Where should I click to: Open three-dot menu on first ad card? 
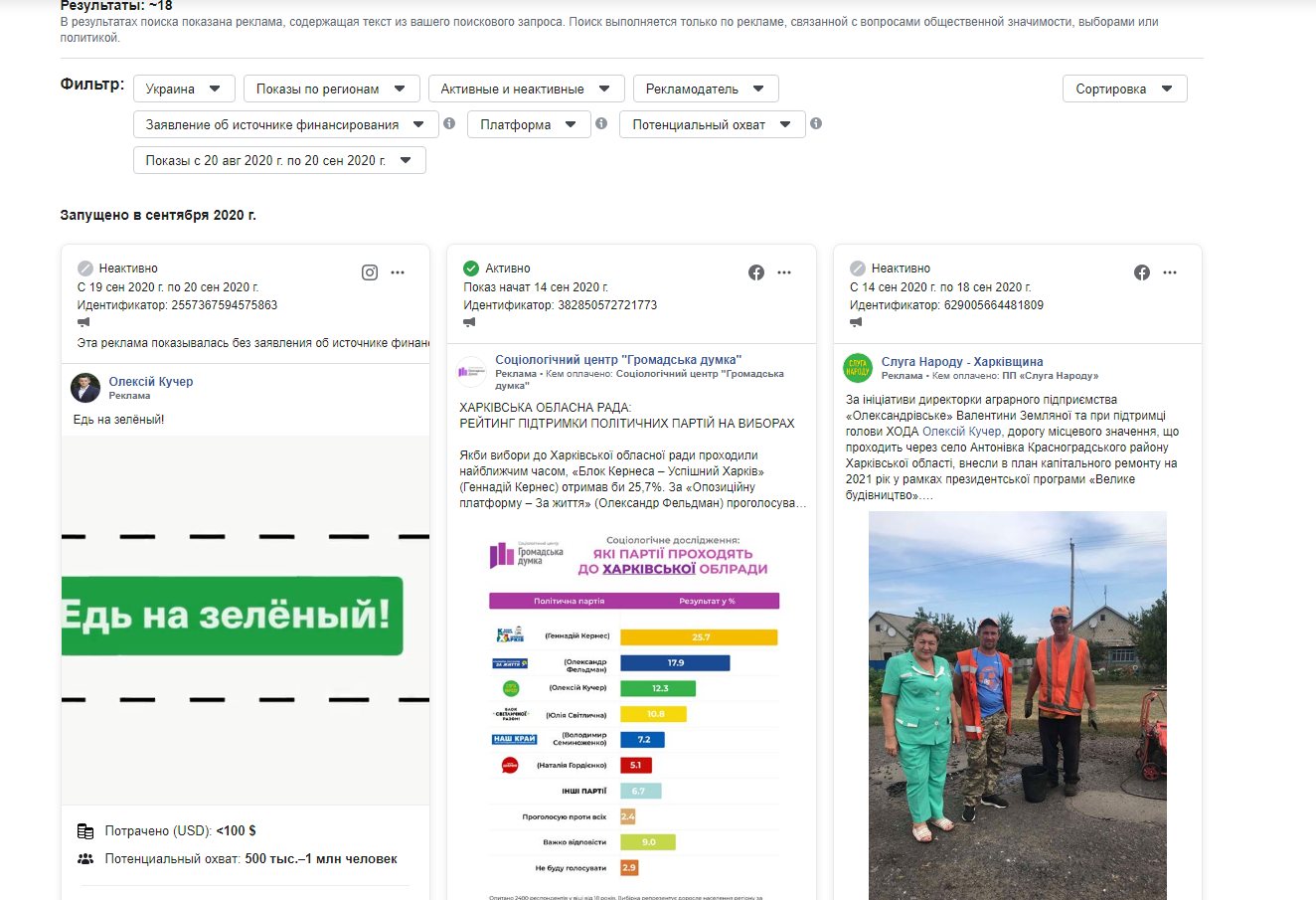click(x=398, y=272)
